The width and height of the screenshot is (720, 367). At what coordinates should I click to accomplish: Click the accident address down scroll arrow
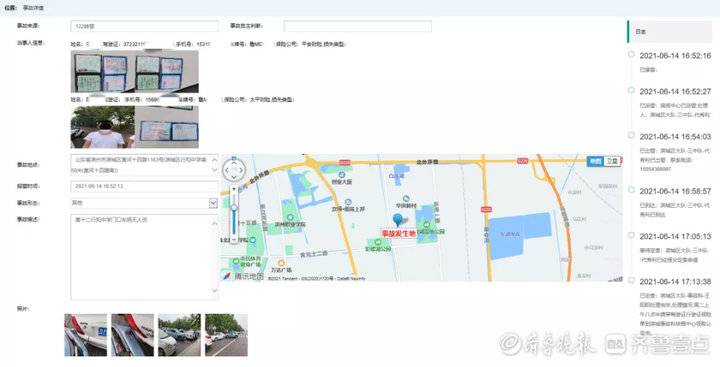(214, 170)
